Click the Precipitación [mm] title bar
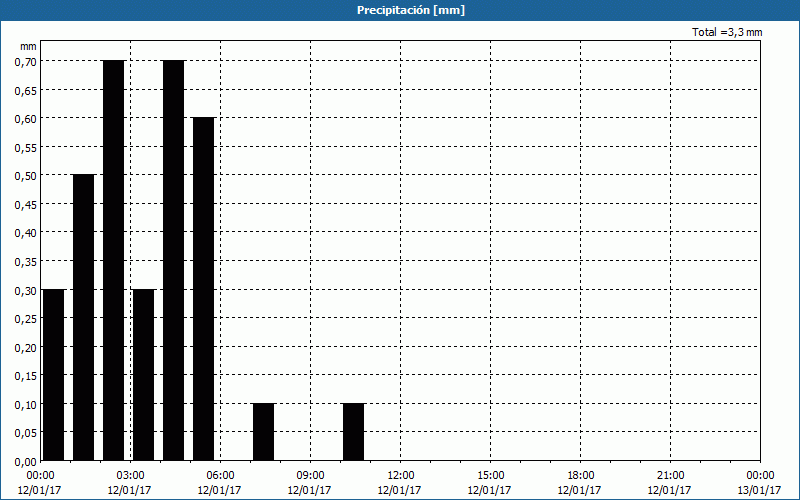Viewport: 800px width, 500px height. 400,10
